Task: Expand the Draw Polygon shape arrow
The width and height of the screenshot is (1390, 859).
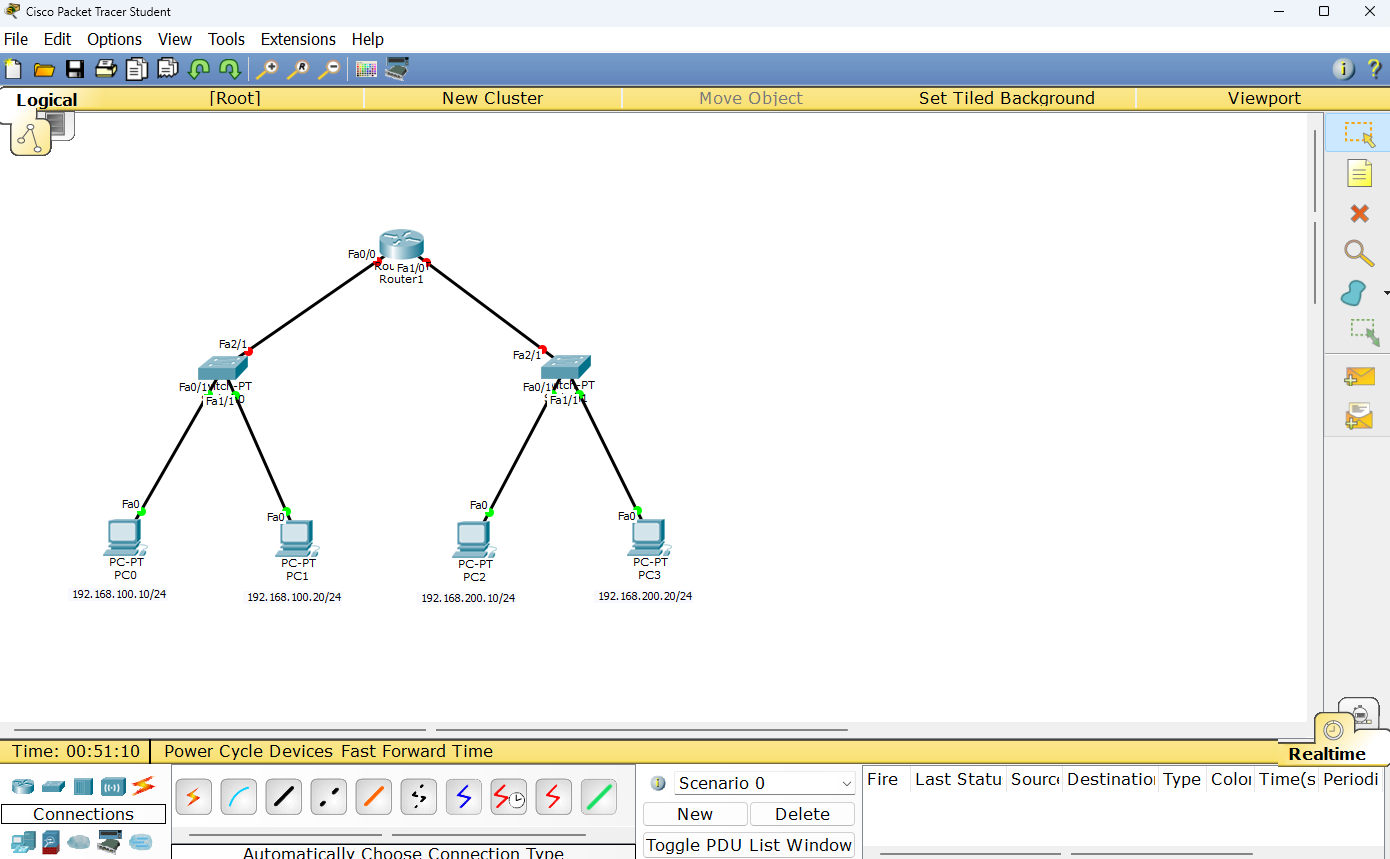Action: [x=1386, y=293]
